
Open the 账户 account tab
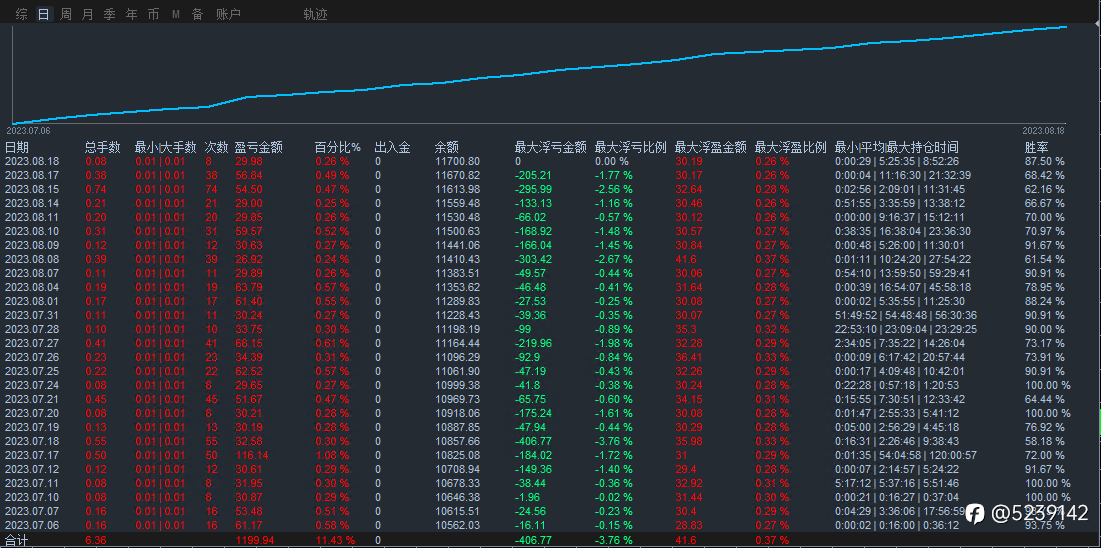228,14
